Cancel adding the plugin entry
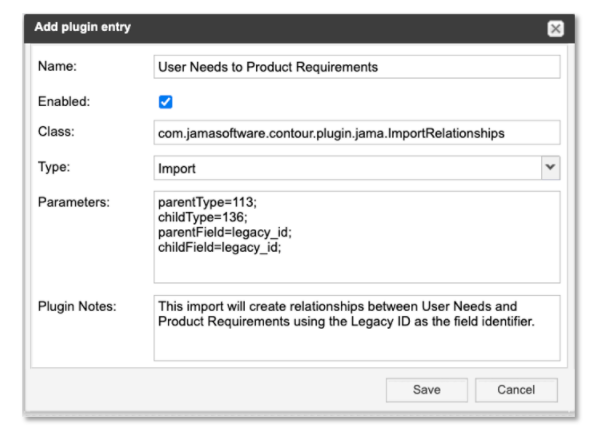 pos(516,390)
